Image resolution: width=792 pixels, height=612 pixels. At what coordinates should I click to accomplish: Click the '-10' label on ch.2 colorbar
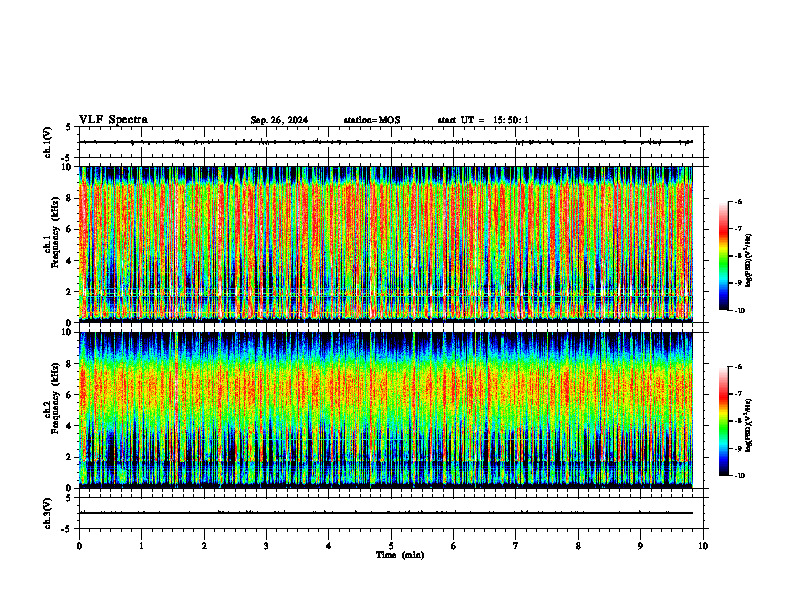pos(739,476)
